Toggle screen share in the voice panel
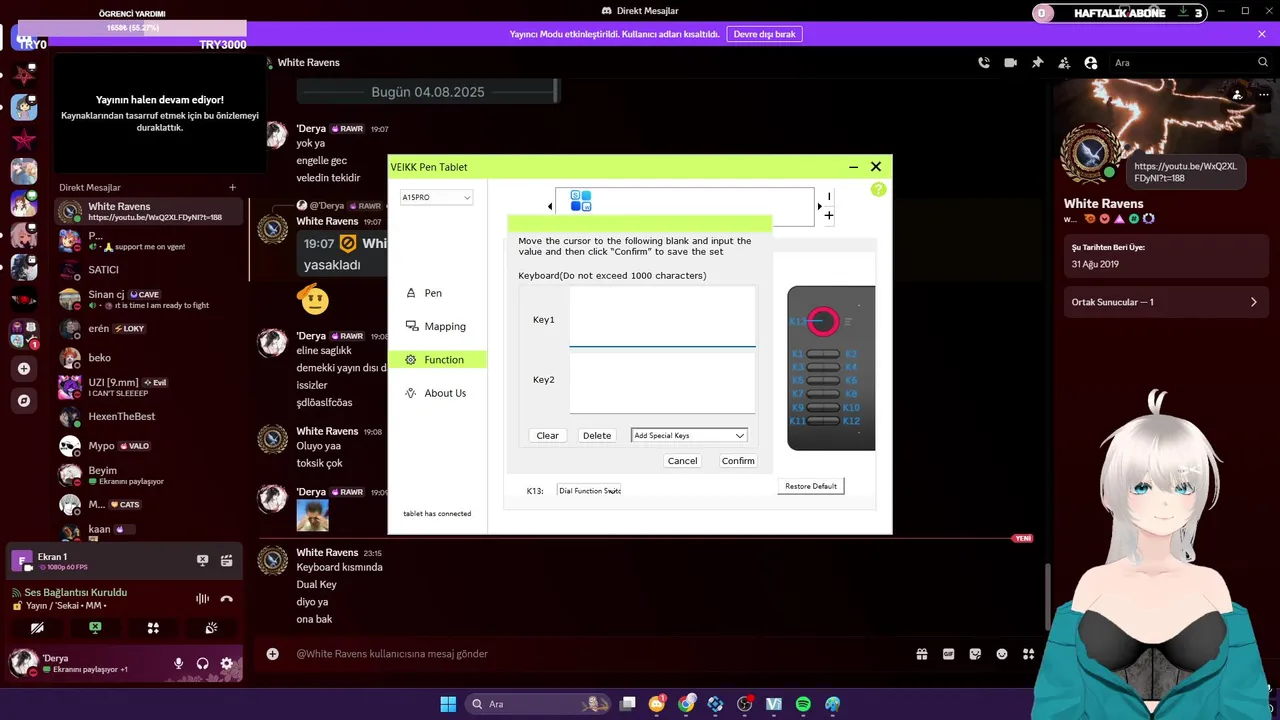Image resolution: width=1280 pixels, height=720 pixels. pyautogui.click(x=95, y=628)
